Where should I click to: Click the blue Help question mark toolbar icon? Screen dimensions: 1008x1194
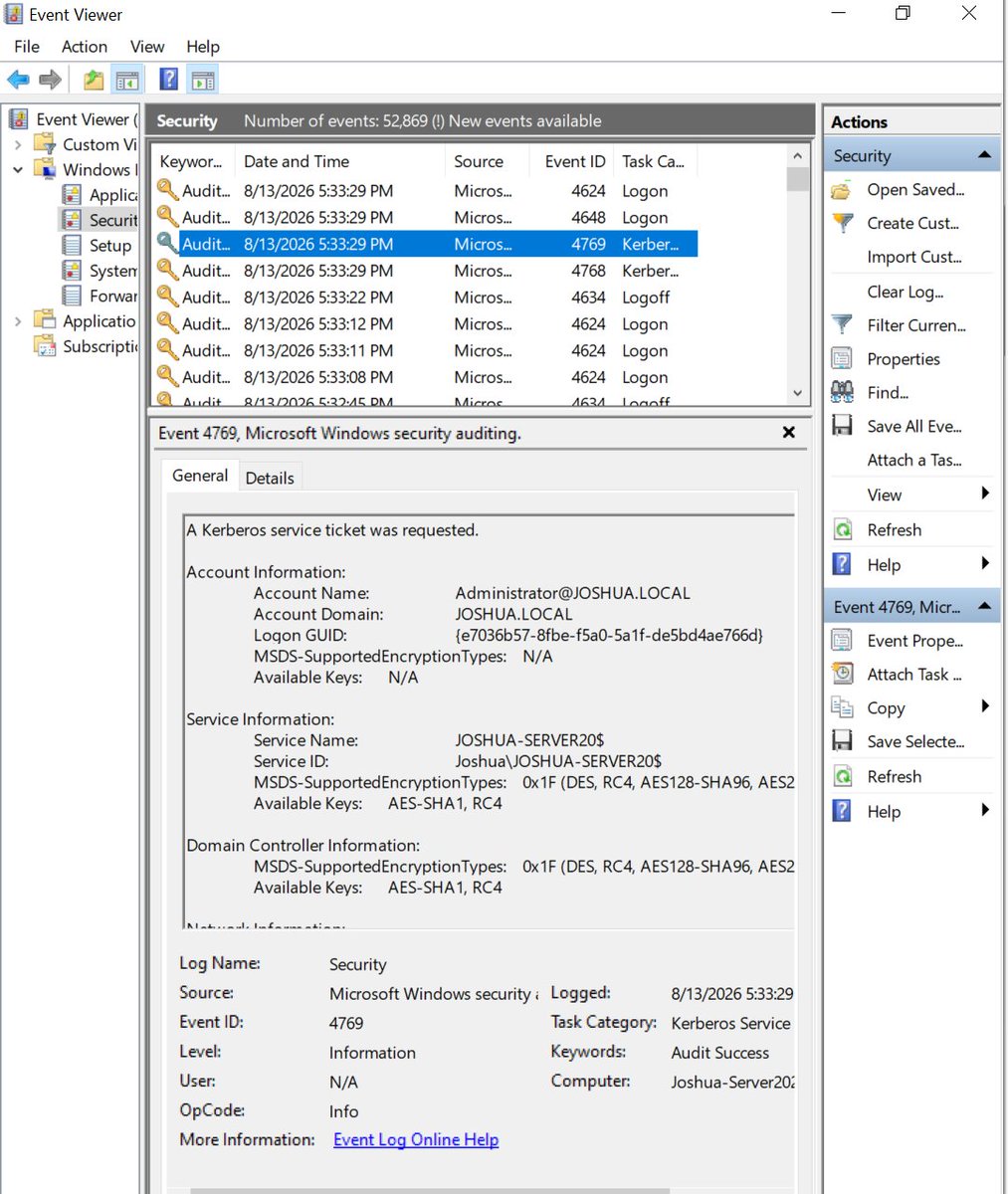[169, 80]
